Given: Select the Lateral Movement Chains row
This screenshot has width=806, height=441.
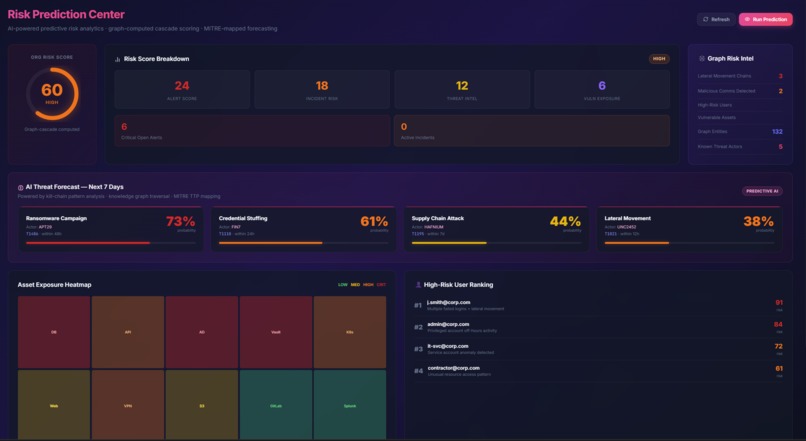Looking at the screenshot, I should [740, 76].
